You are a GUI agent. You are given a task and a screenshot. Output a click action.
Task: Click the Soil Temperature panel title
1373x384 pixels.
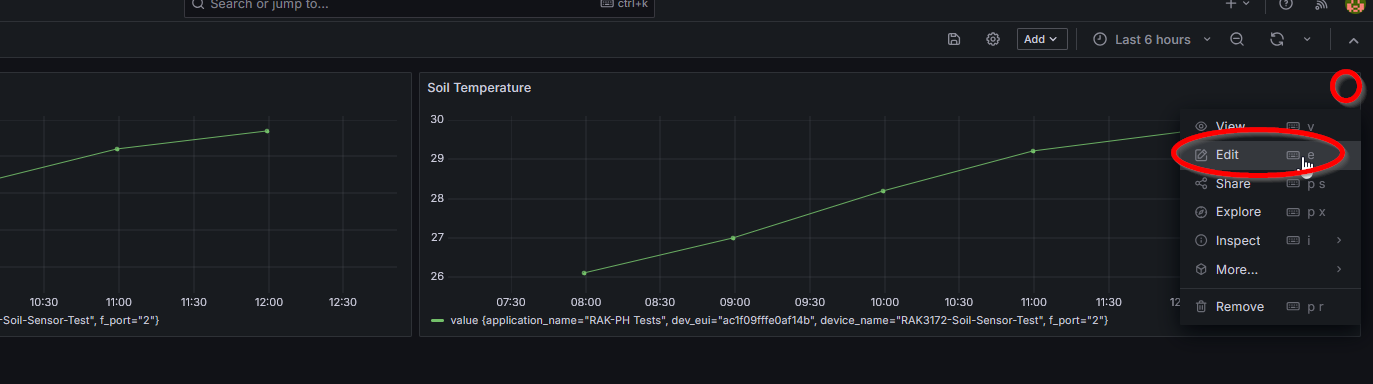479,88
